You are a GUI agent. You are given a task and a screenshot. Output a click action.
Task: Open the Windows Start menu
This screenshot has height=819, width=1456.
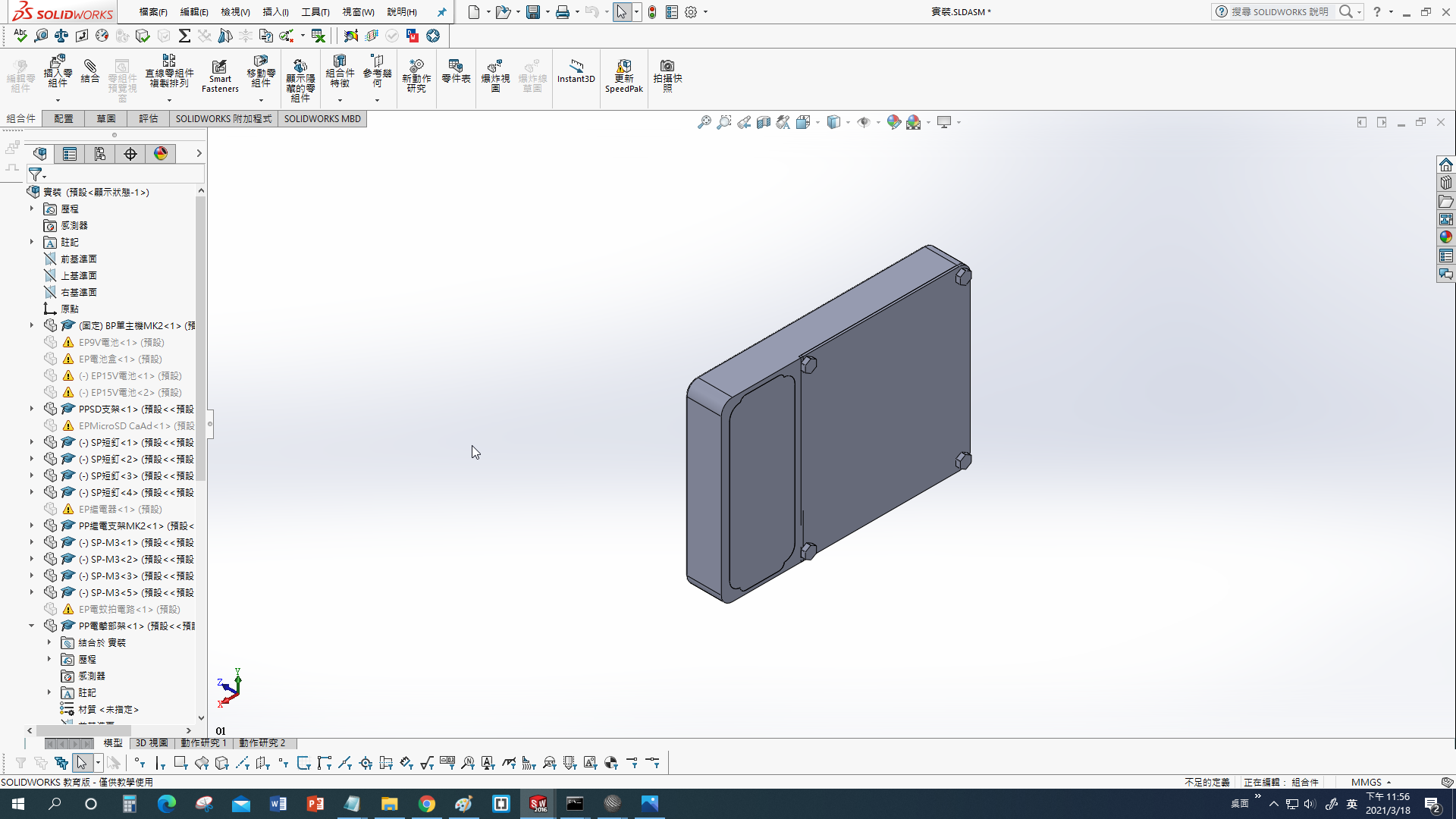pyautogui.click(x=18, y=804)
